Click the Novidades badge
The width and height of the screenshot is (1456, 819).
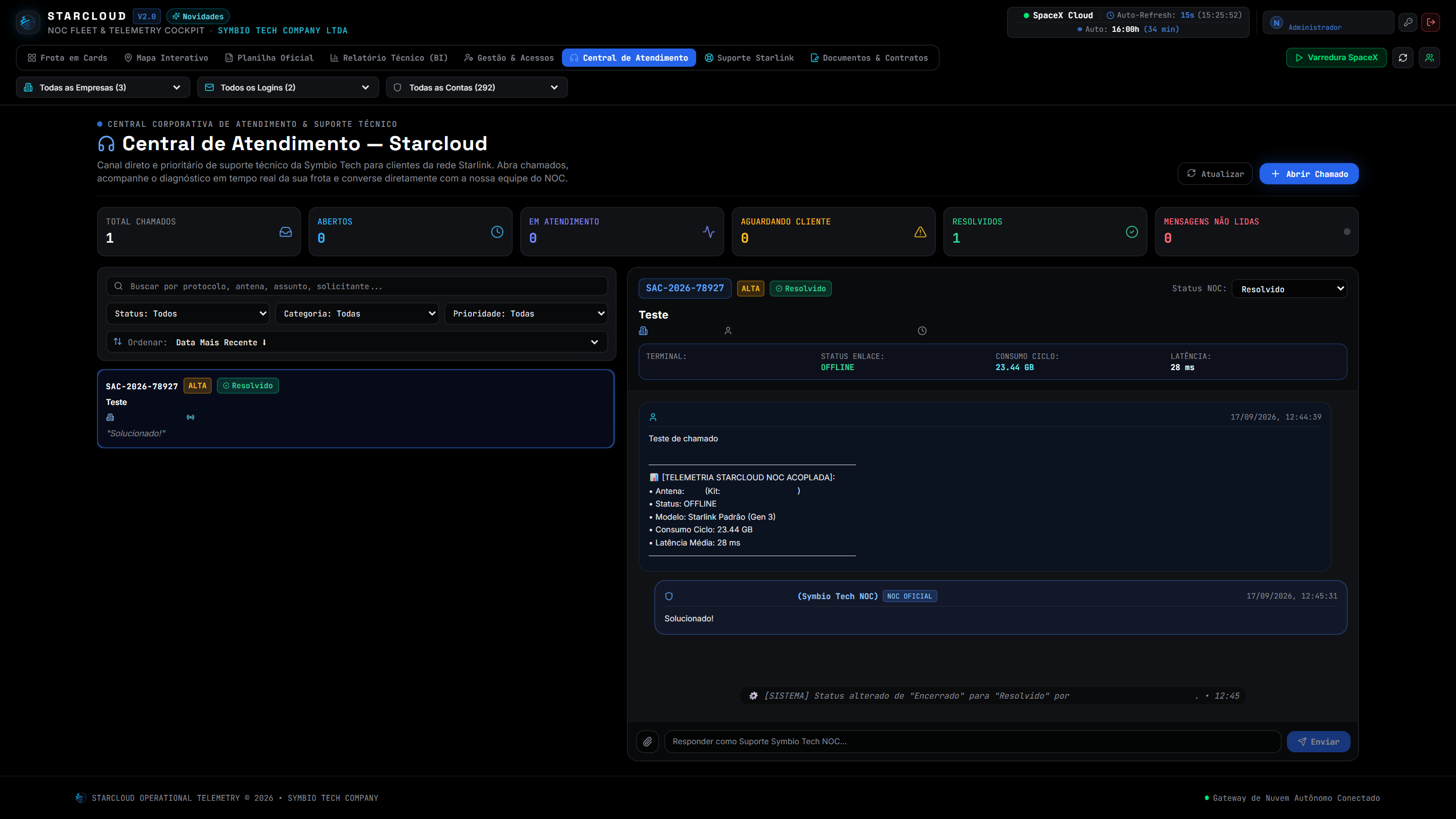pyautogui.click(x=198, y=16)
